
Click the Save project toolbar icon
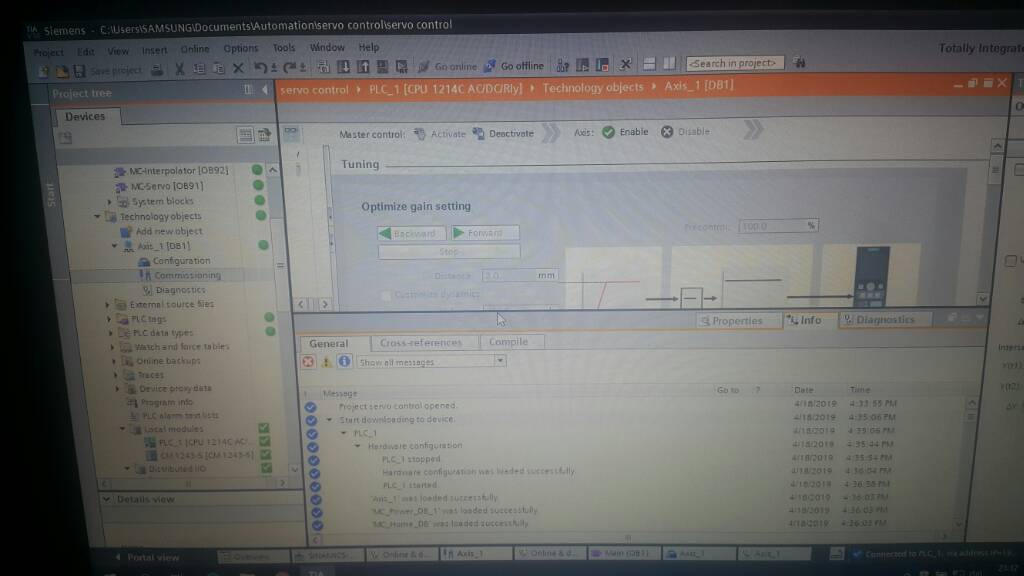click(x=79, y=71)
